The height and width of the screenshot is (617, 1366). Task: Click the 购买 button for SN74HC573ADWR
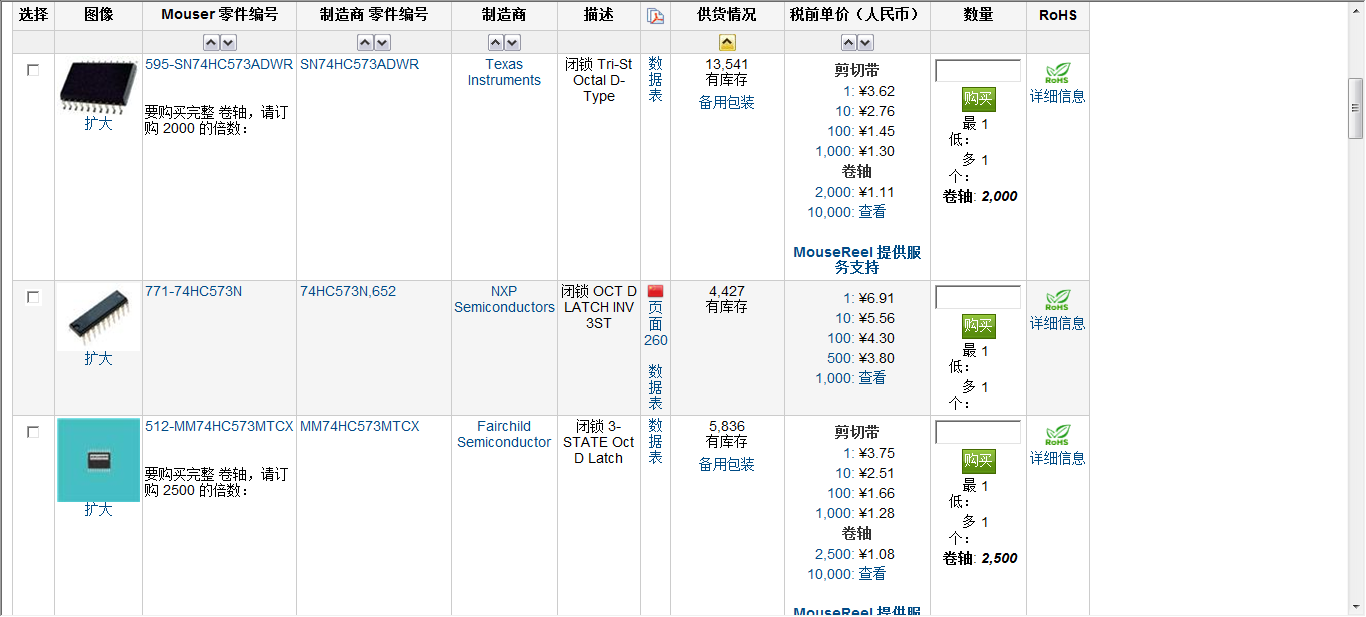click(x=978, y=99)
